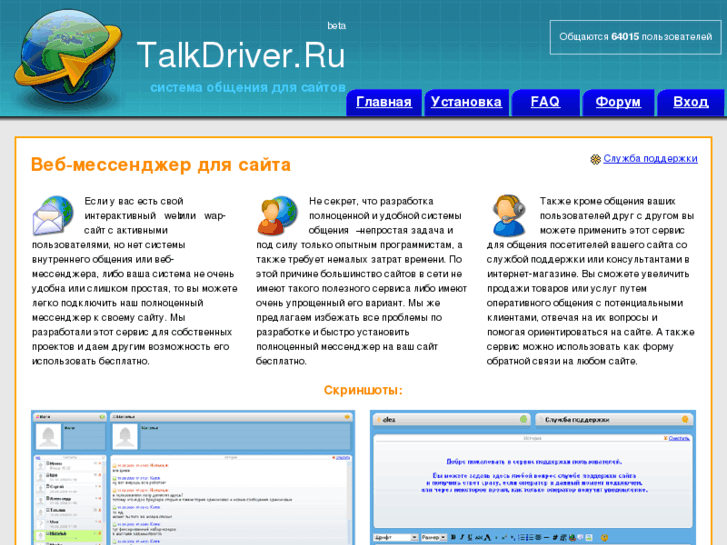The width and height of the screenshot is (727, 545).
Task: Click the система общения для сайтов tagline
Action: [248, 87]
